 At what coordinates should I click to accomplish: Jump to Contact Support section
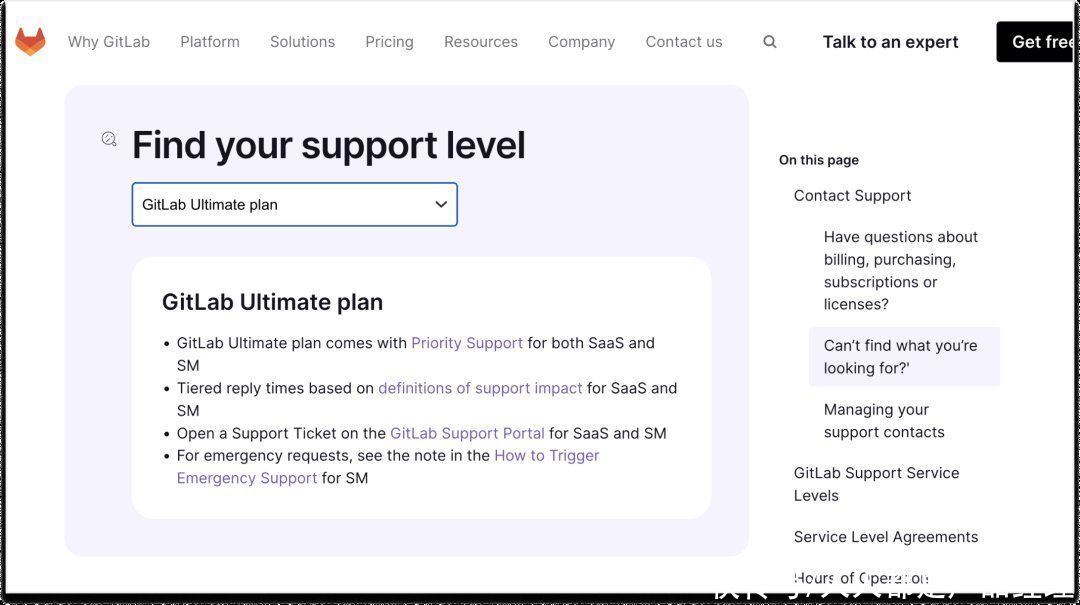pos(852,196)
